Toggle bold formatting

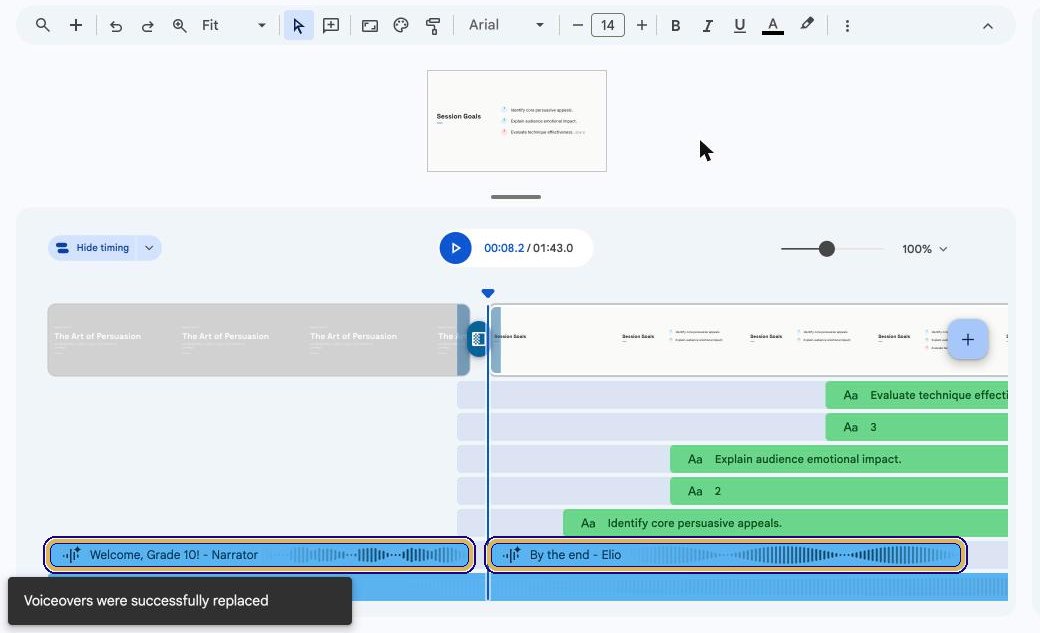pos(675,25)
